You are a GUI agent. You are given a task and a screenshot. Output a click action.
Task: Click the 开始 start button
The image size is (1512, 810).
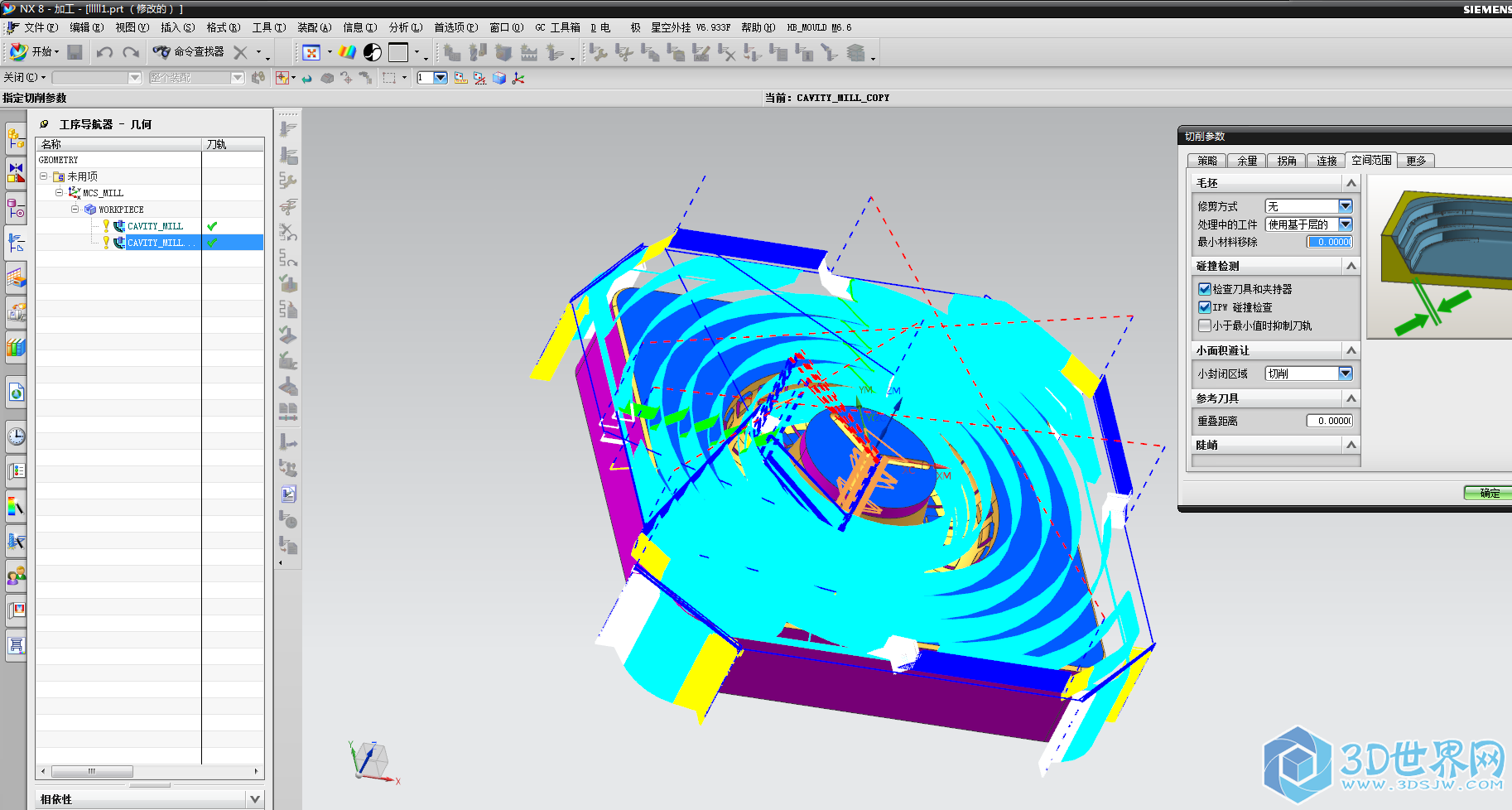[35, 52]
